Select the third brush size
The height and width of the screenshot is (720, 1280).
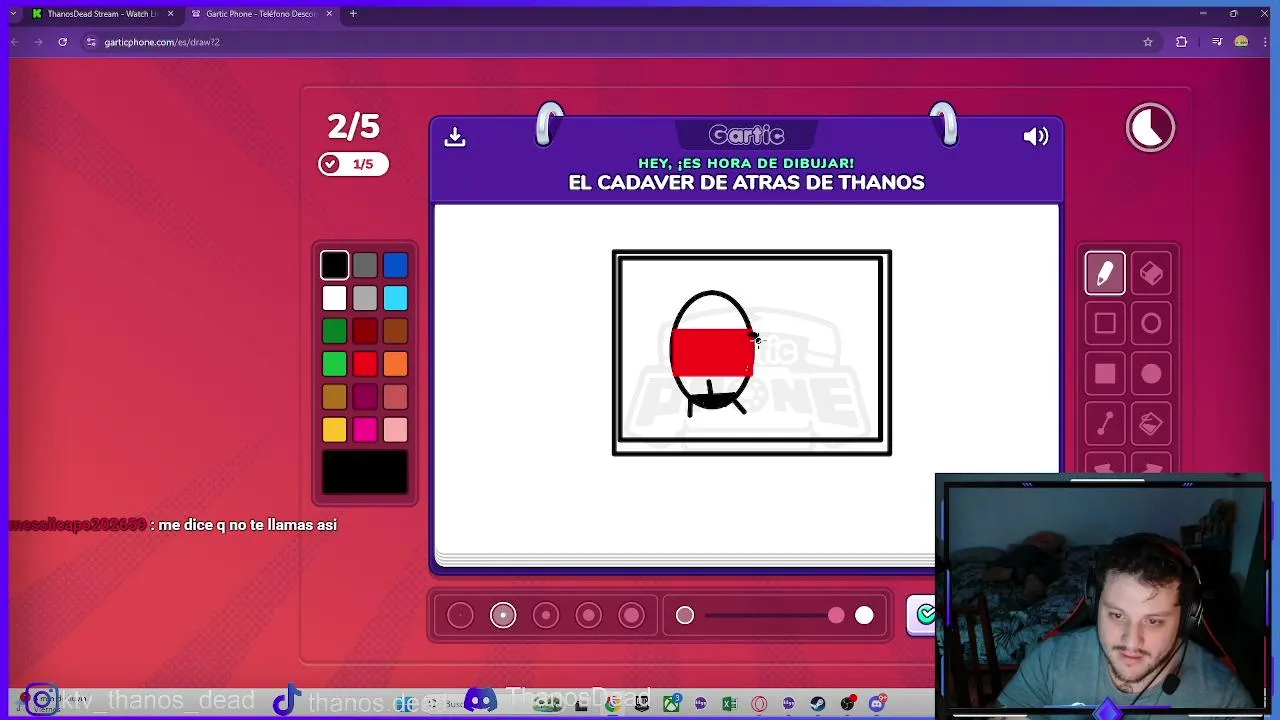click(x=546, y=615)
